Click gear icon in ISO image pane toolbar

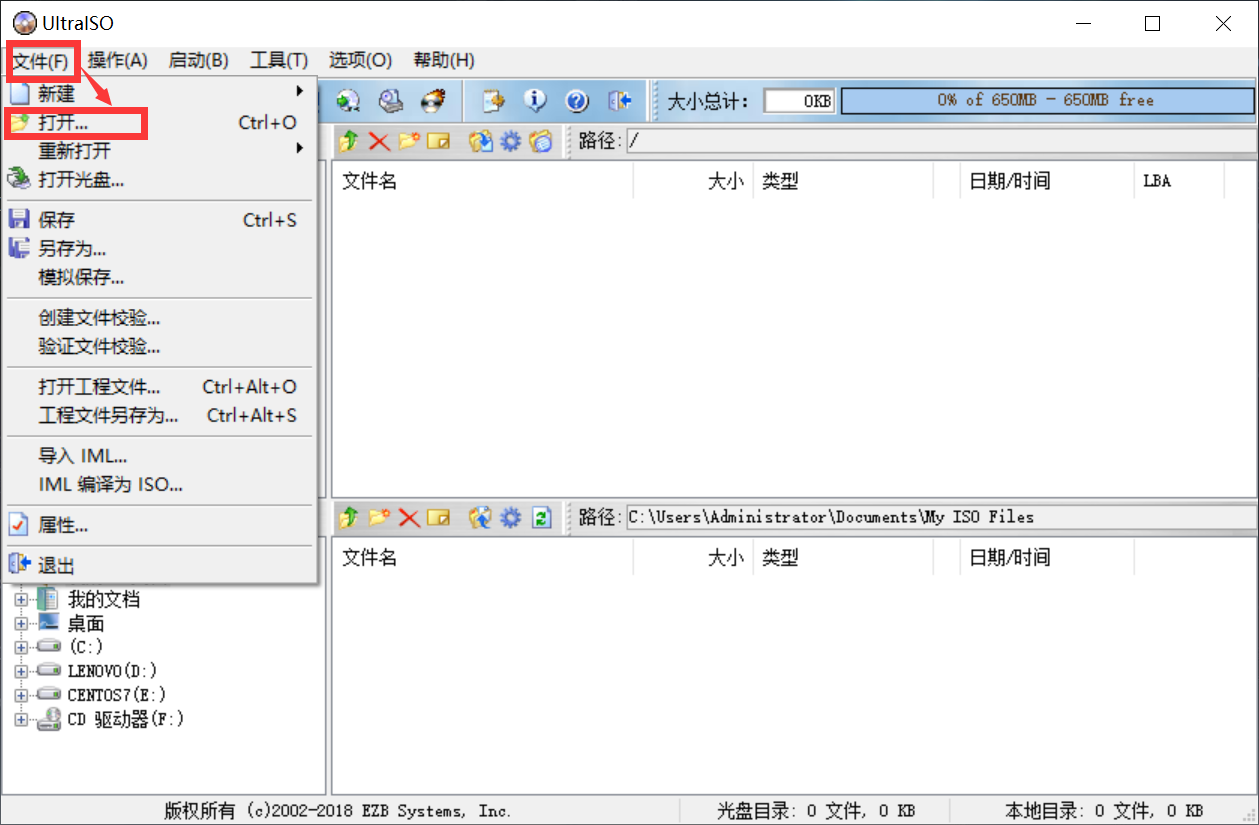tap(511, 141)
